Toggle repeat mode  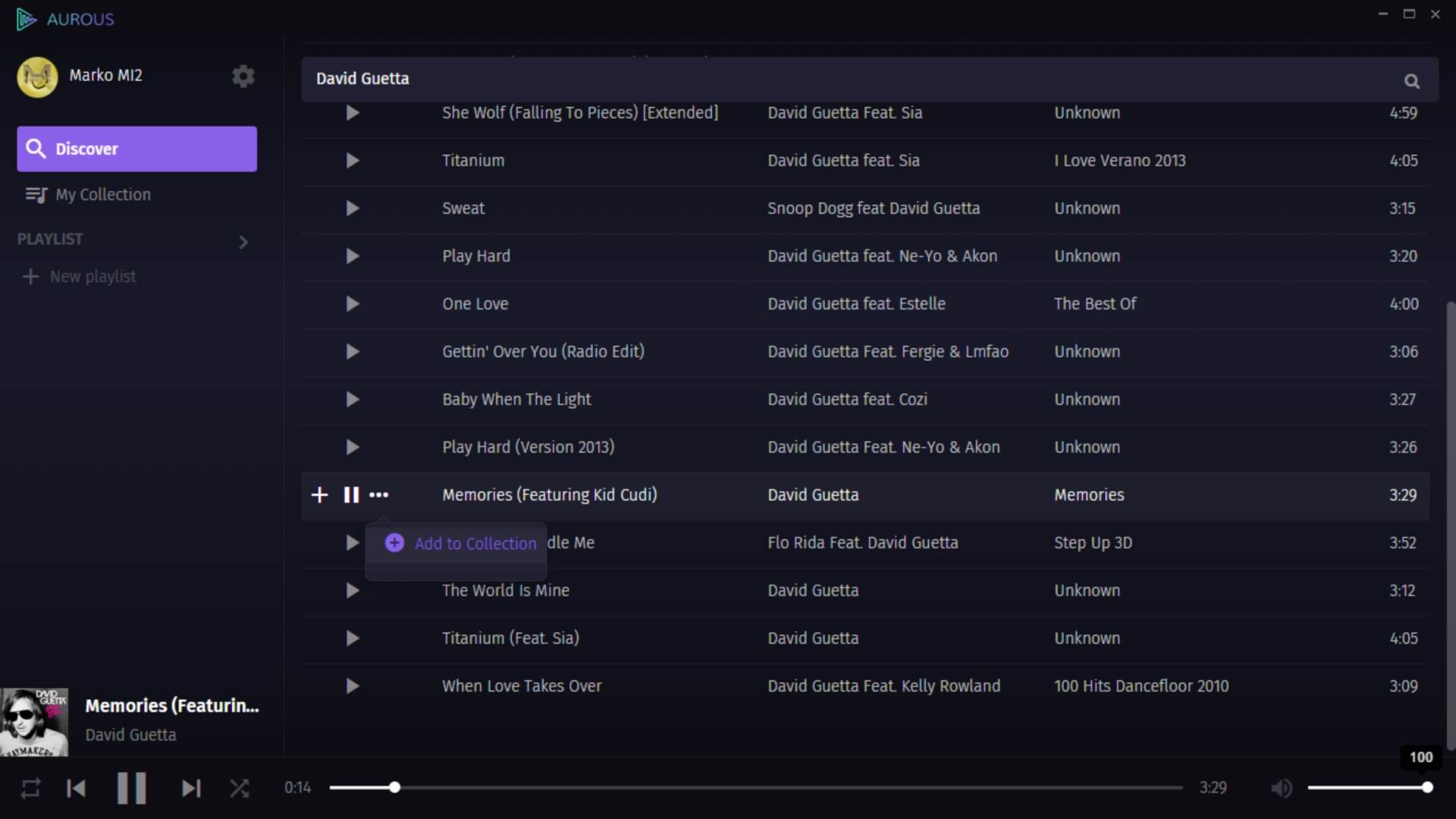[x=30, y=789]
